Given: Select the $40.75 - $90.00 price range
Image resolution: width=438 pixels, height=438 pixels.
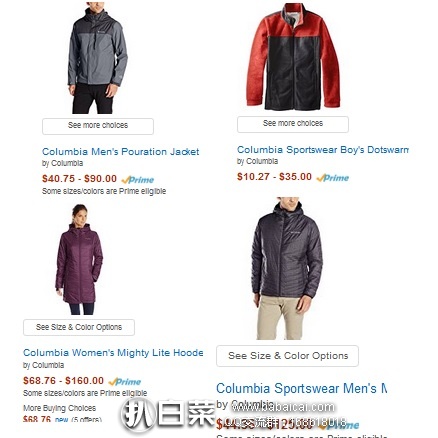Looking at the screenshot, I should 79,179.
